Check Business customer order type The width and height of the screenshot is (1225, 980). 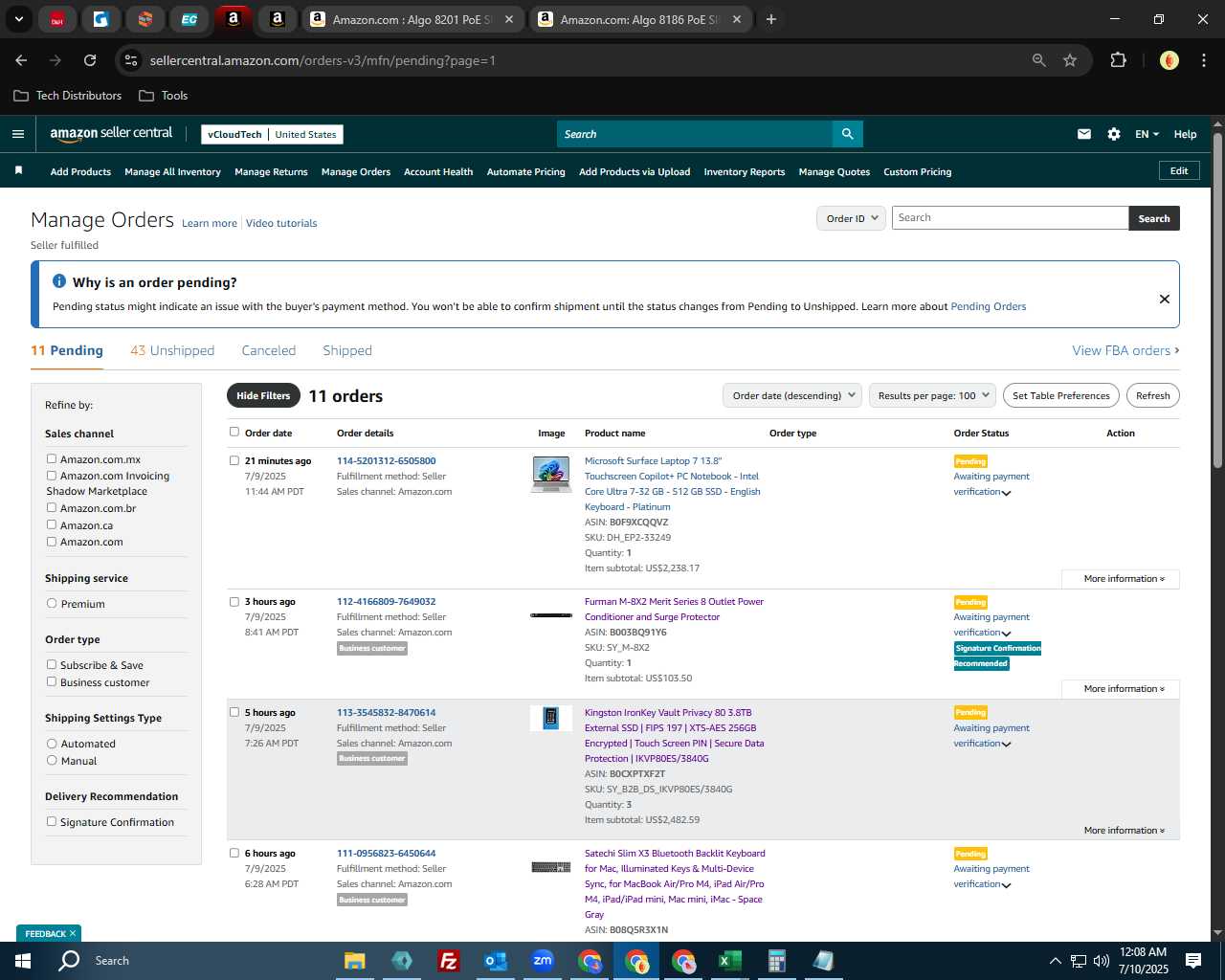(52, 681)
